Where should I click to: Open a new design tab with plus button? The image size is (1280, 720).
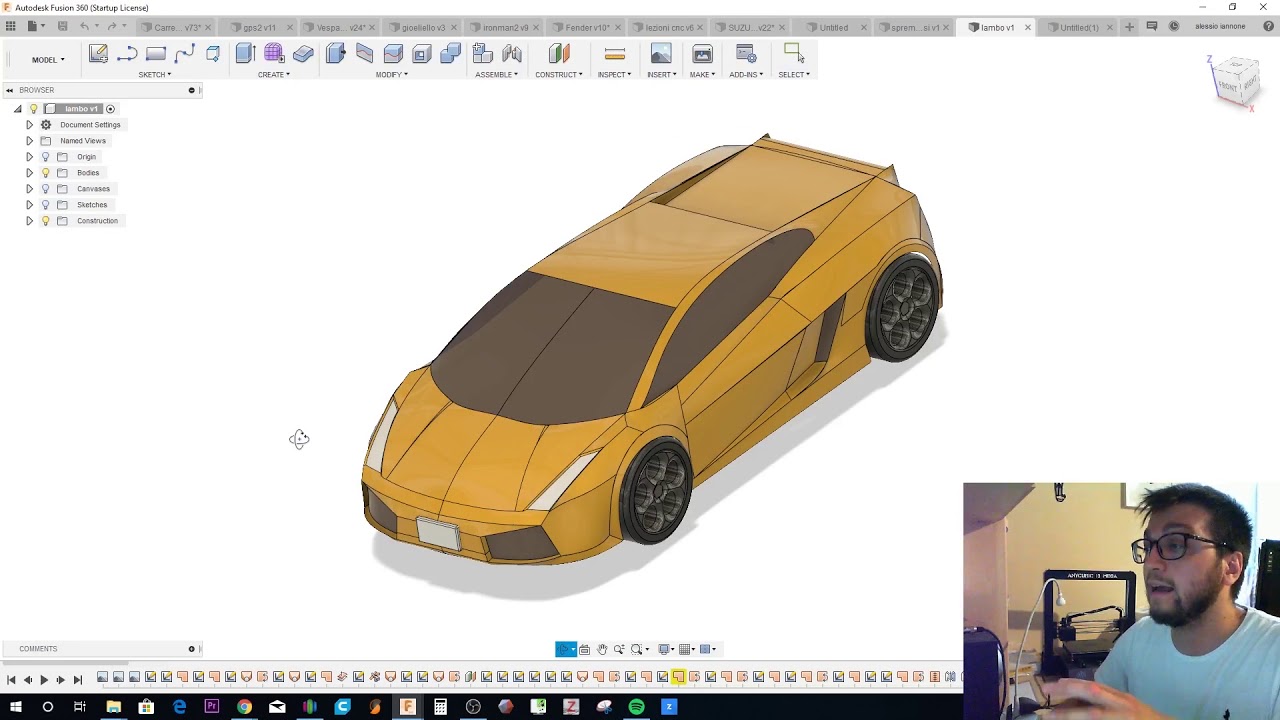click(x=1129, y=27)
